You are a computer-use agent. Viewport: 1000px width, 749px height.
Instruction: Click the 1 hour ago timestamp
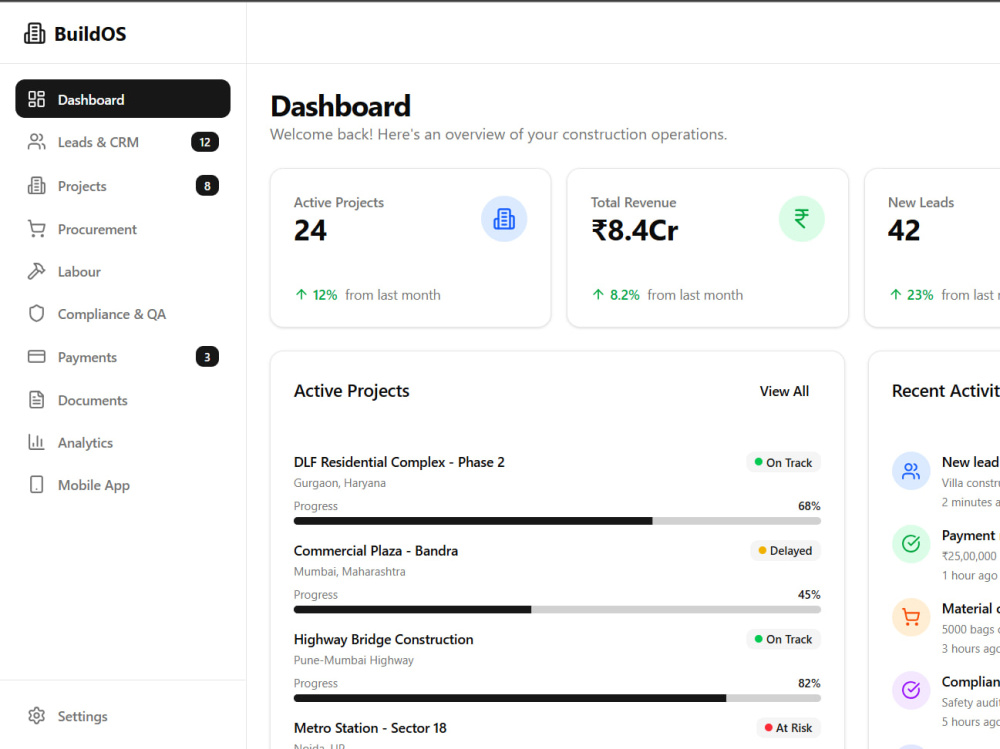(969, 575)
